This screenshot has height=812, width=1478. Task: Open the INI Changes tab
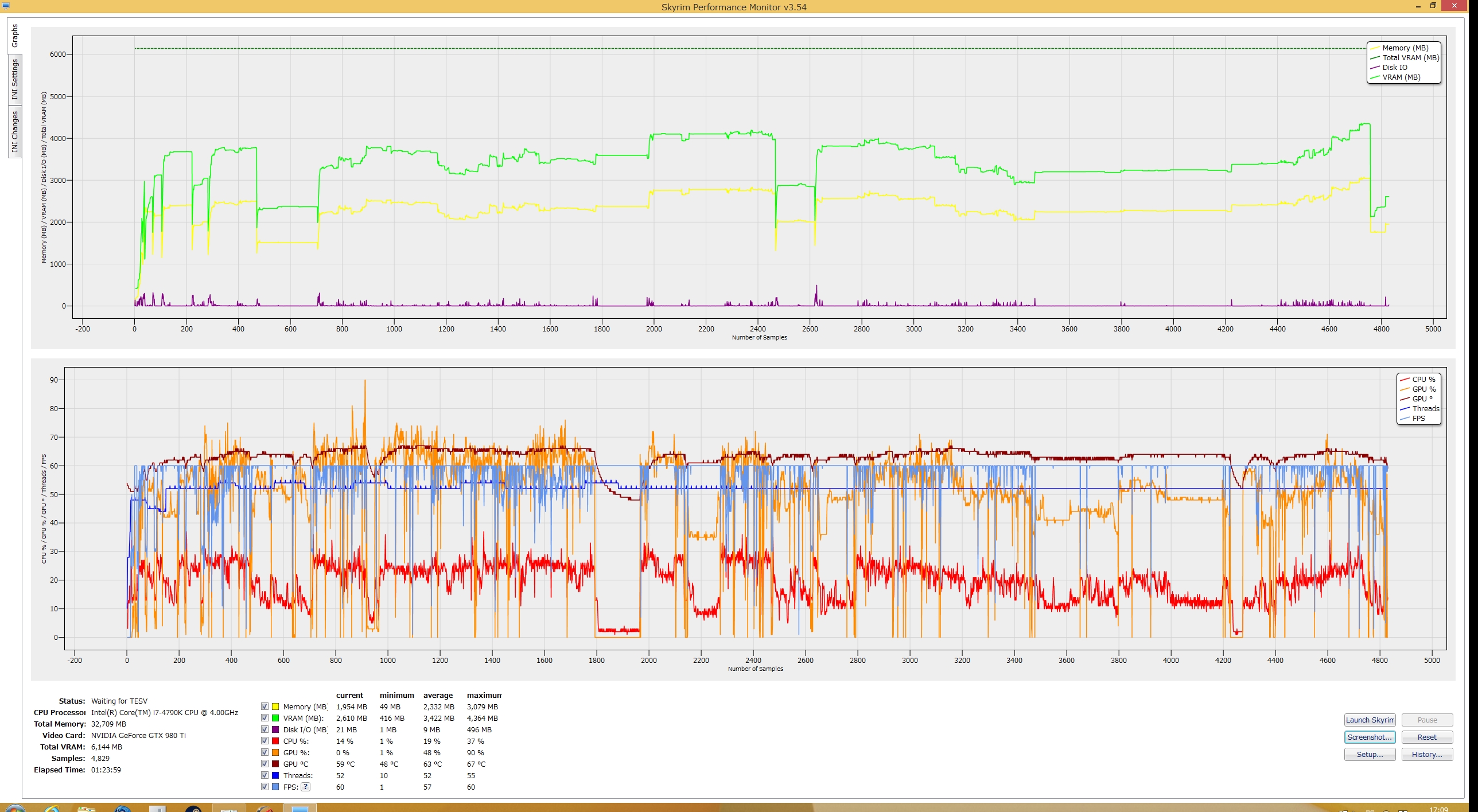[15, 132]
